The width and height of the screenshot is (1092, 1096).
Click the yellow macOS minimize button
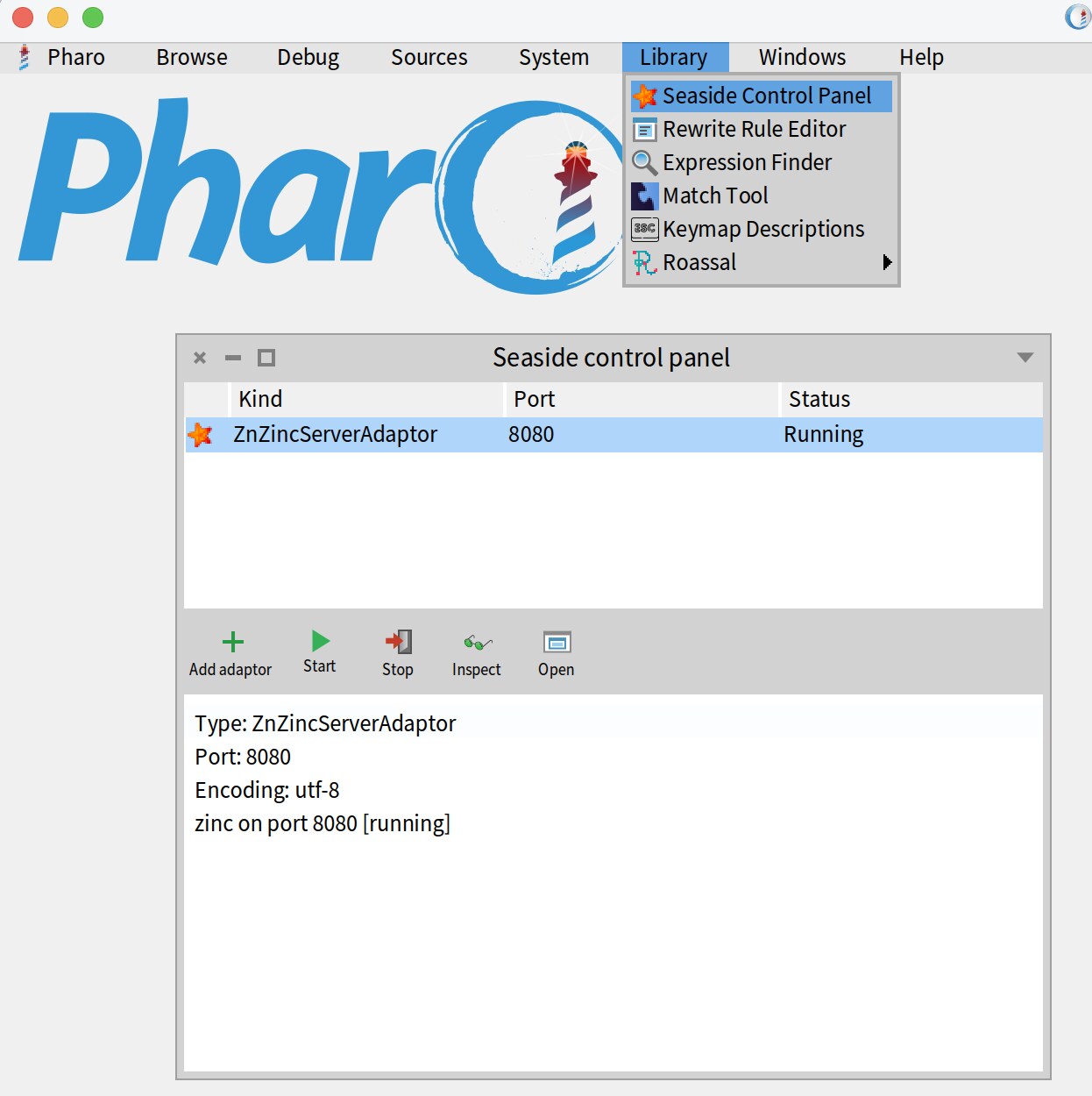(58, 18)
